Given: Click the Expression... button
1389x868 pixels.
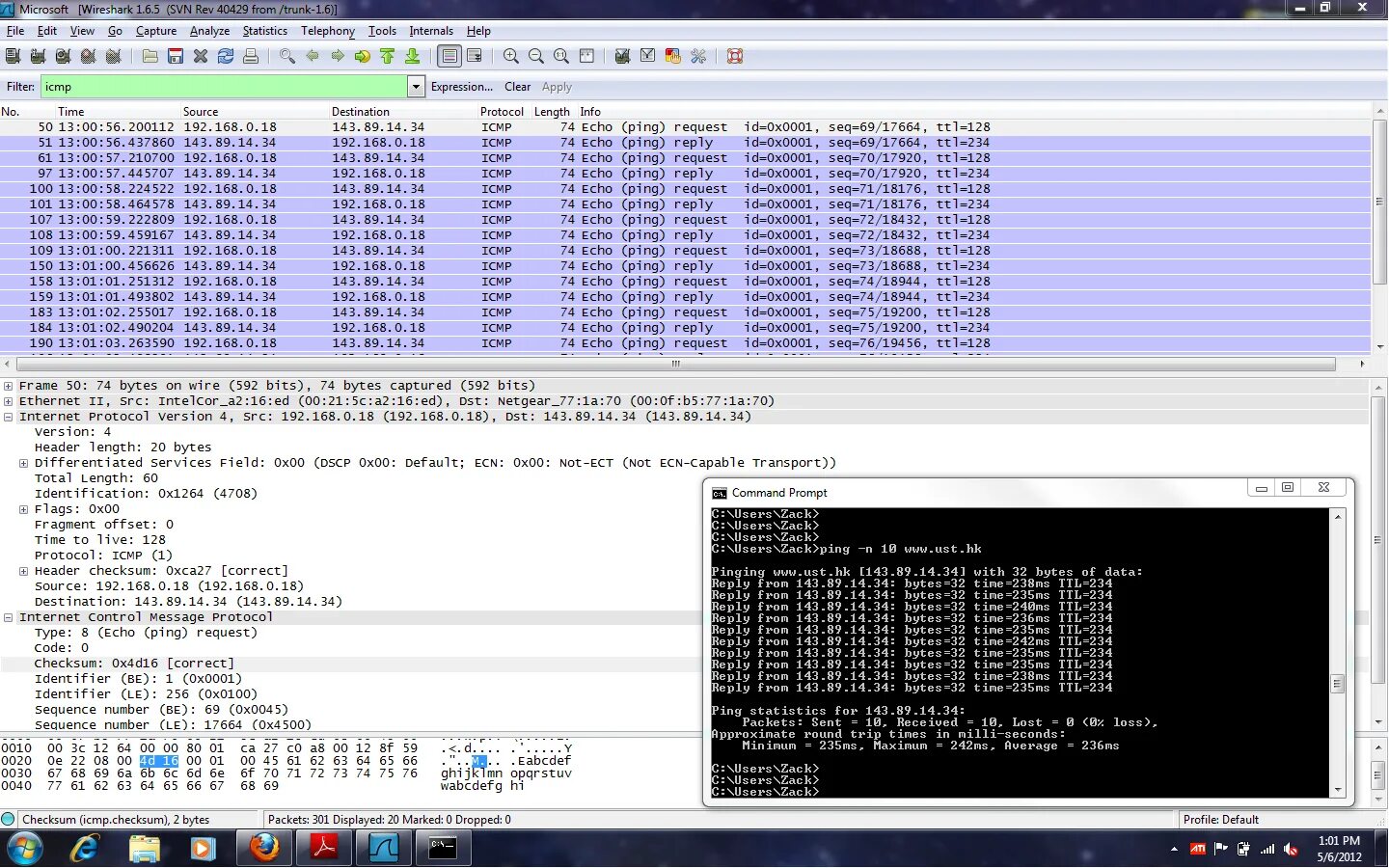Looking at the screenshot, I should [461, 87].
